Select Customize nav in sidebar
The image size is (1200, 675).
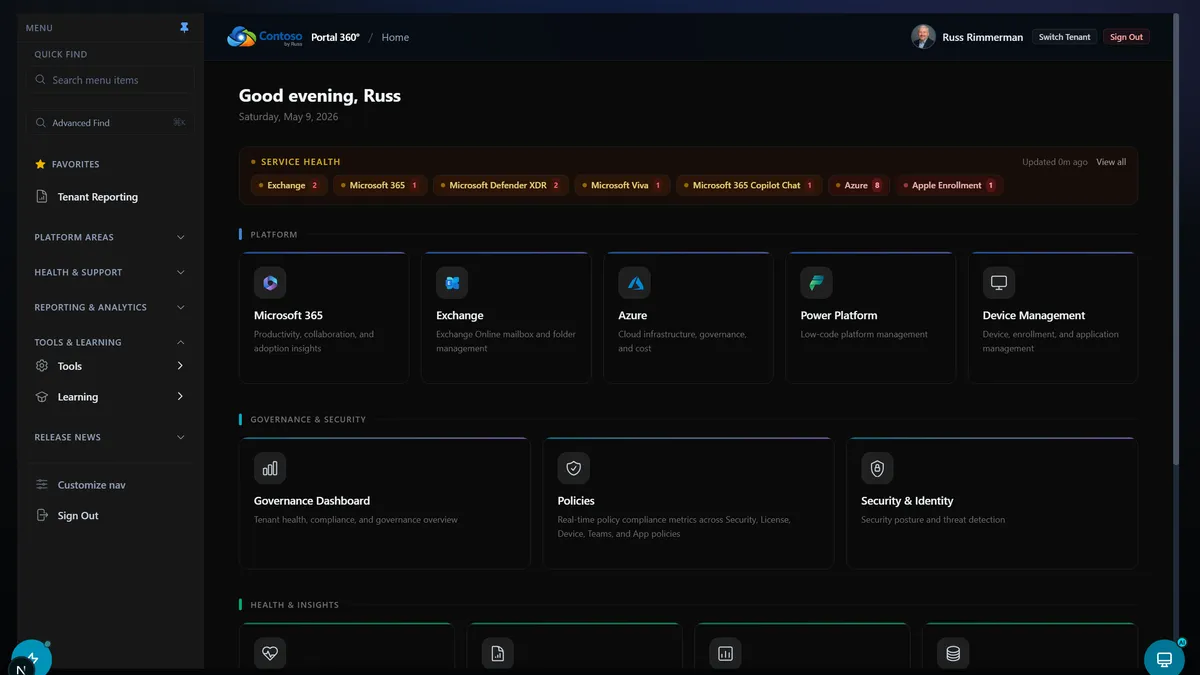pyautogui.click(x=92, y=485)
